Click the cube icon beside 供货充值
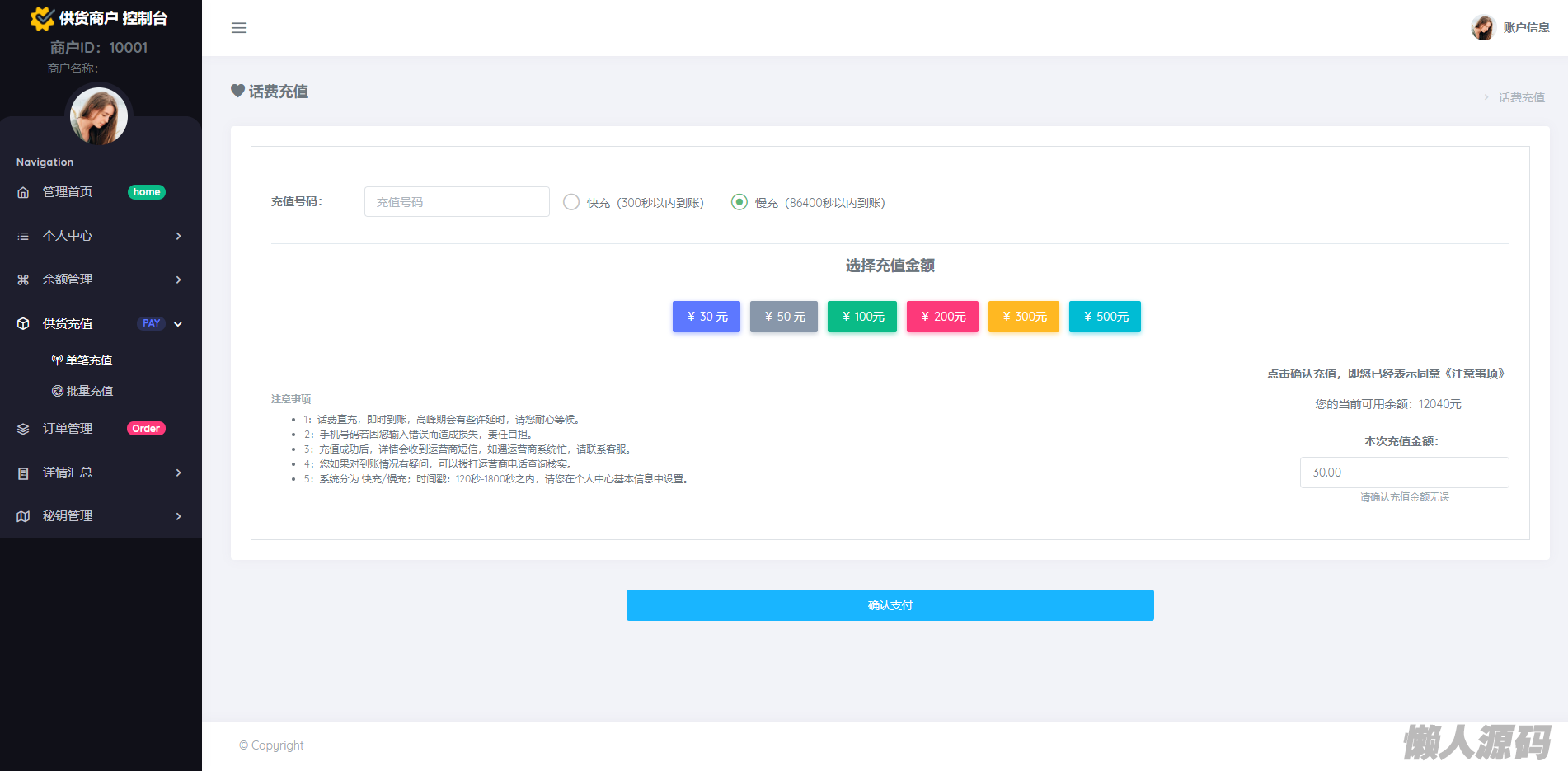The height and width of the screenshot is (771, 1568). tap(23, 323)
